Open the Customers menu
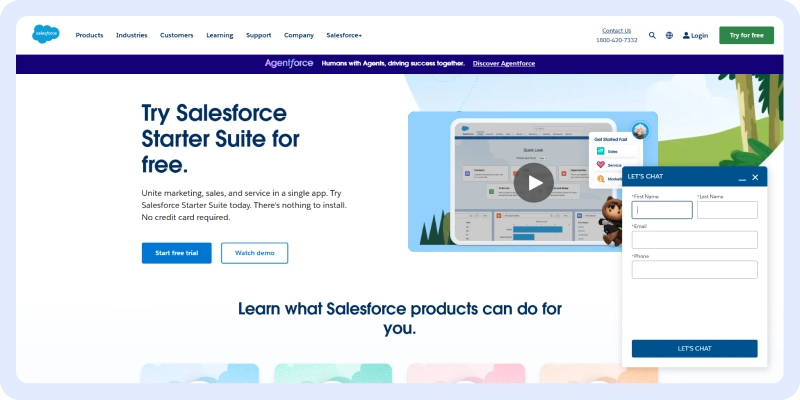This screenshot has height=400, width=800. [x=177, y=35]
